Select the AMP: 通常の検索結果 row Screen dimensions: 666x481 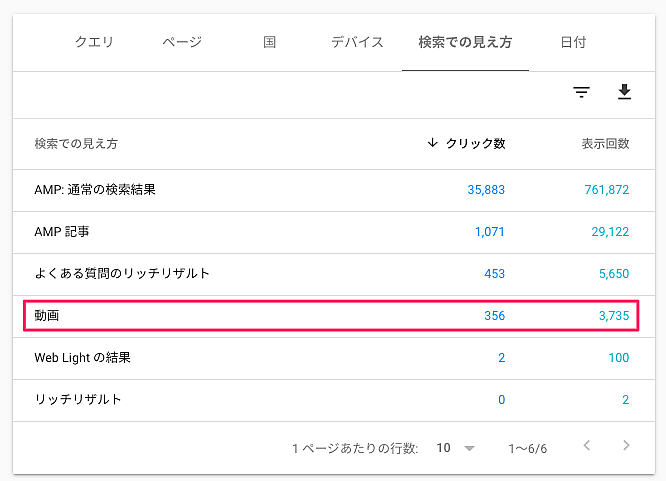(95, 190)
